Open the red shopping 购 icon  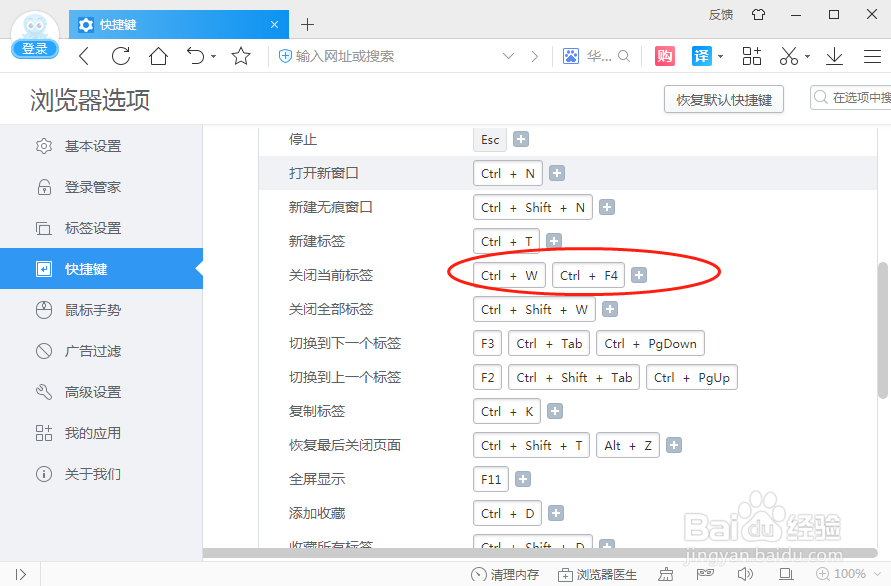[665, 56]
